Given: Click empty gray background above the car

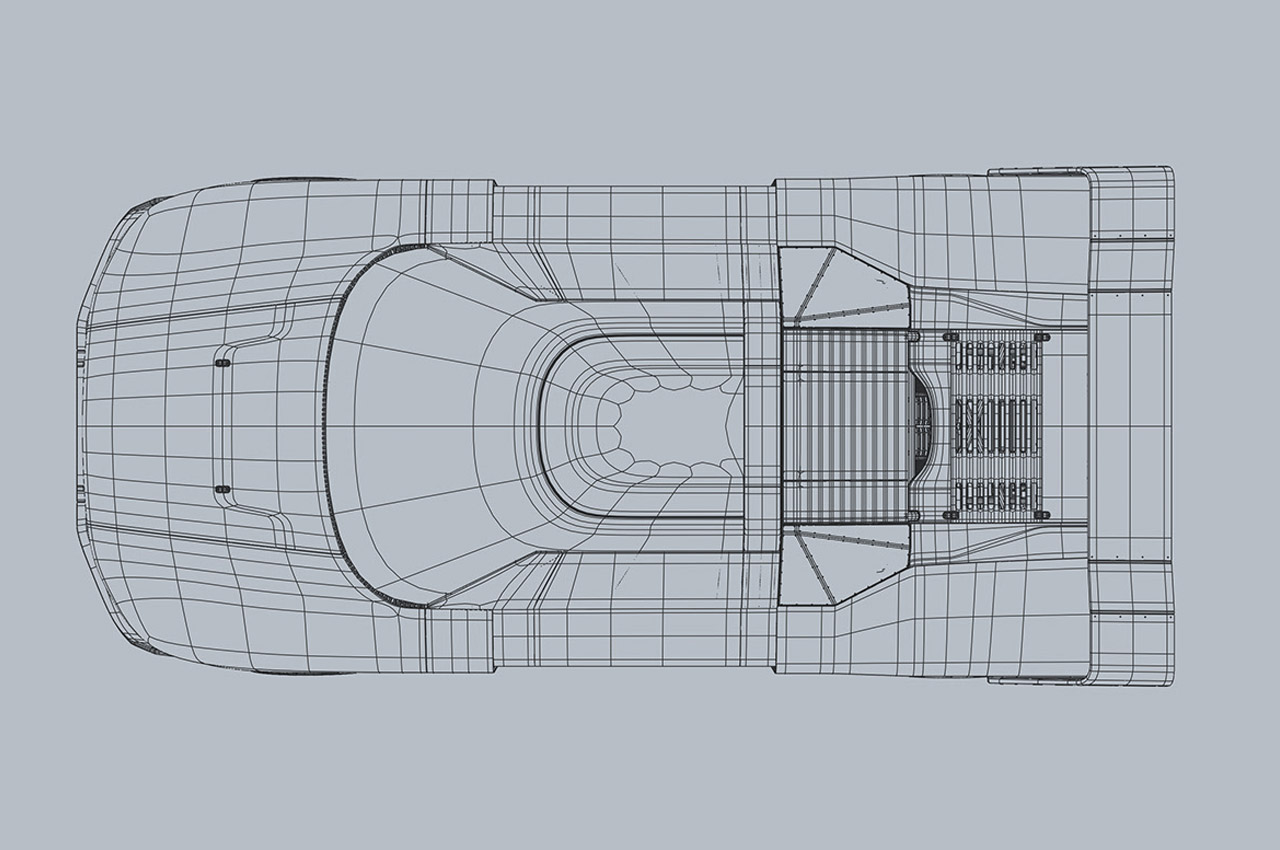Looking at the screenshot, I should coord(640,80).
